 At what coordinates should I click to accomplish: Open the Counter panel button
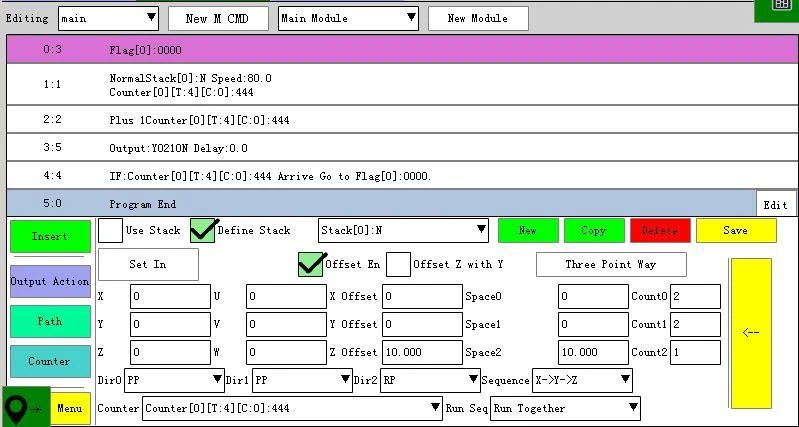(50, 361)
